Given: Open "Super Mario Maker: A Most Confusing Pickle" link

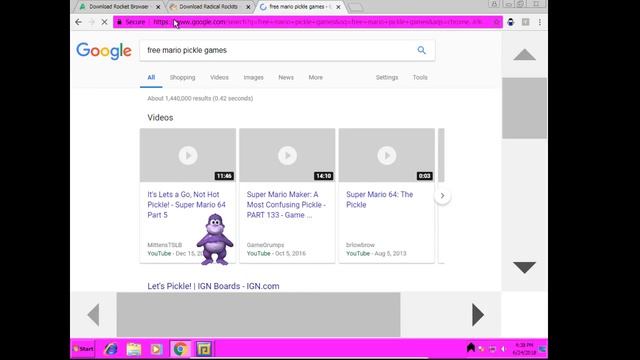Looking at the screenshot, I should pyautogui.click(x=286, y=205).
